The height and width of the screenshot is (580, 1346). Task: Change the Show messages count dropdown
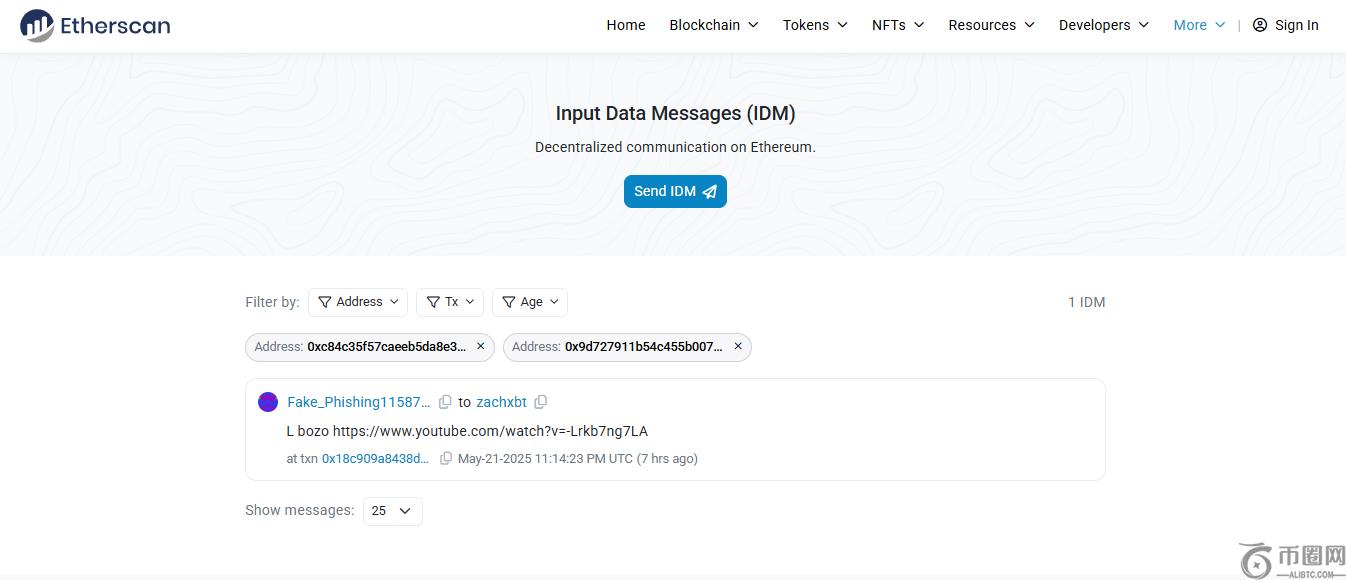[392, 511]
